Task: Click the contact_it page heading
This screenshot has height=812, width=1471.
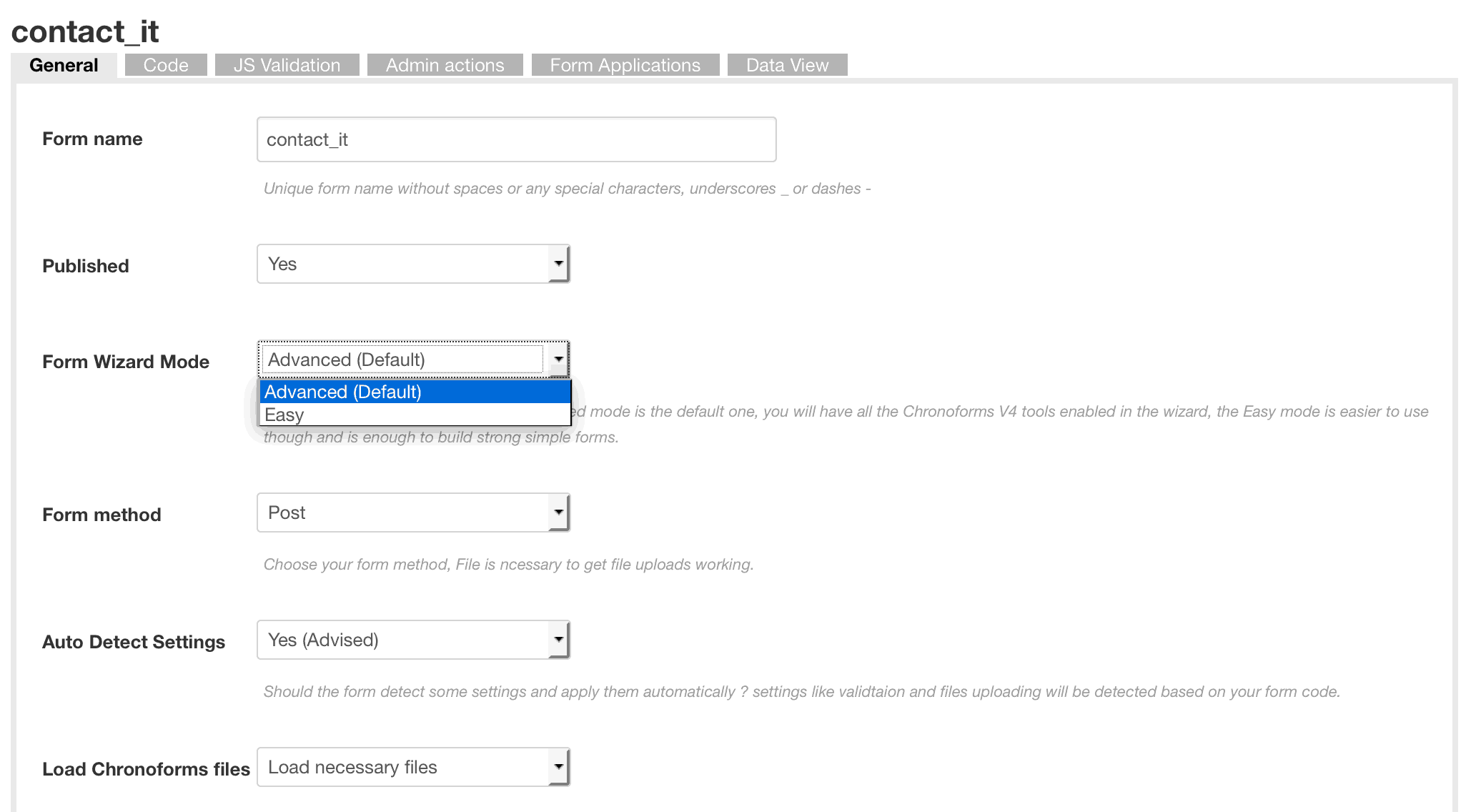Action: click(85, 31)
